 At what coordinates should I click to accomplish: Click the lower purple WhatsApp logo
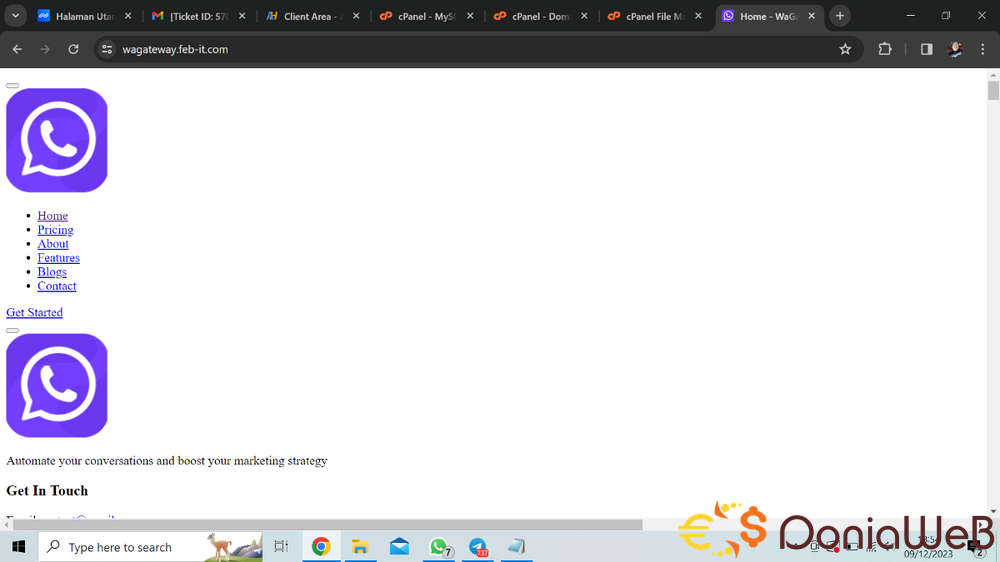point(57,385)
